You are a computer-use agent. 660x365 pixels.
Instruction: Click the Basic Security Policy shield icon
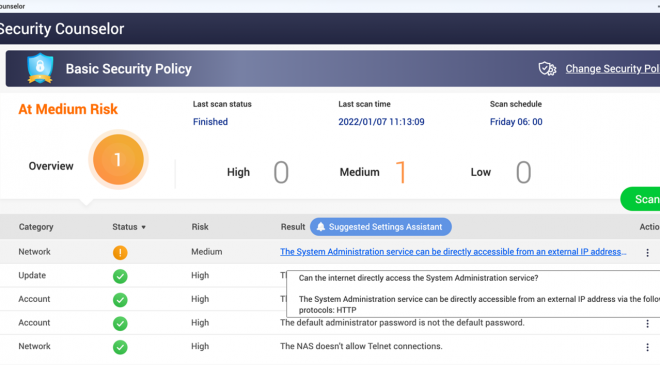pyautogui.click(x=40, y=68)
